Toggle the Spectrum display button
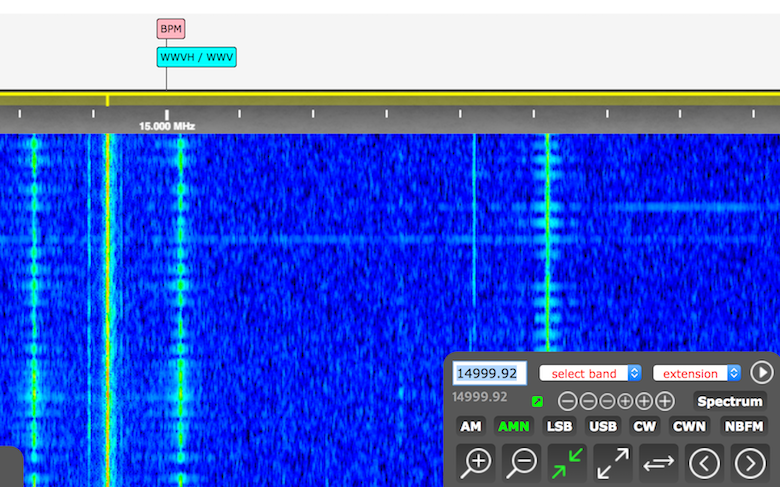 (730, 401)
